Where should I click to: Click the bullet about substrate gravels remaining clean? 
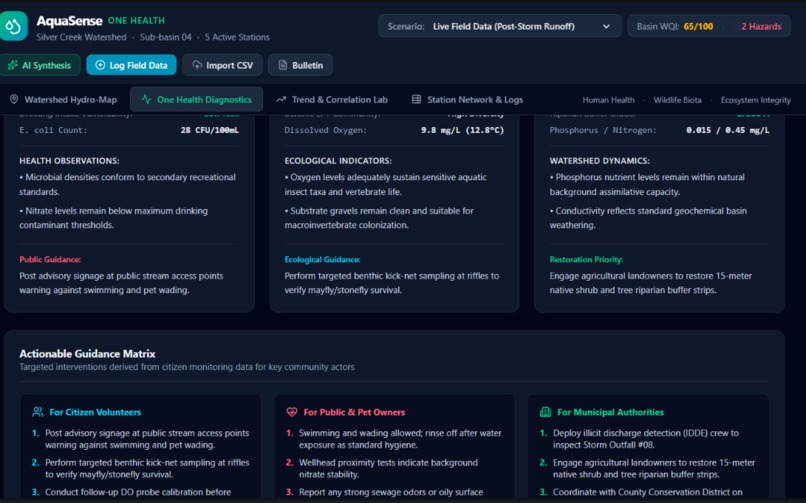(x=379, y=218)
